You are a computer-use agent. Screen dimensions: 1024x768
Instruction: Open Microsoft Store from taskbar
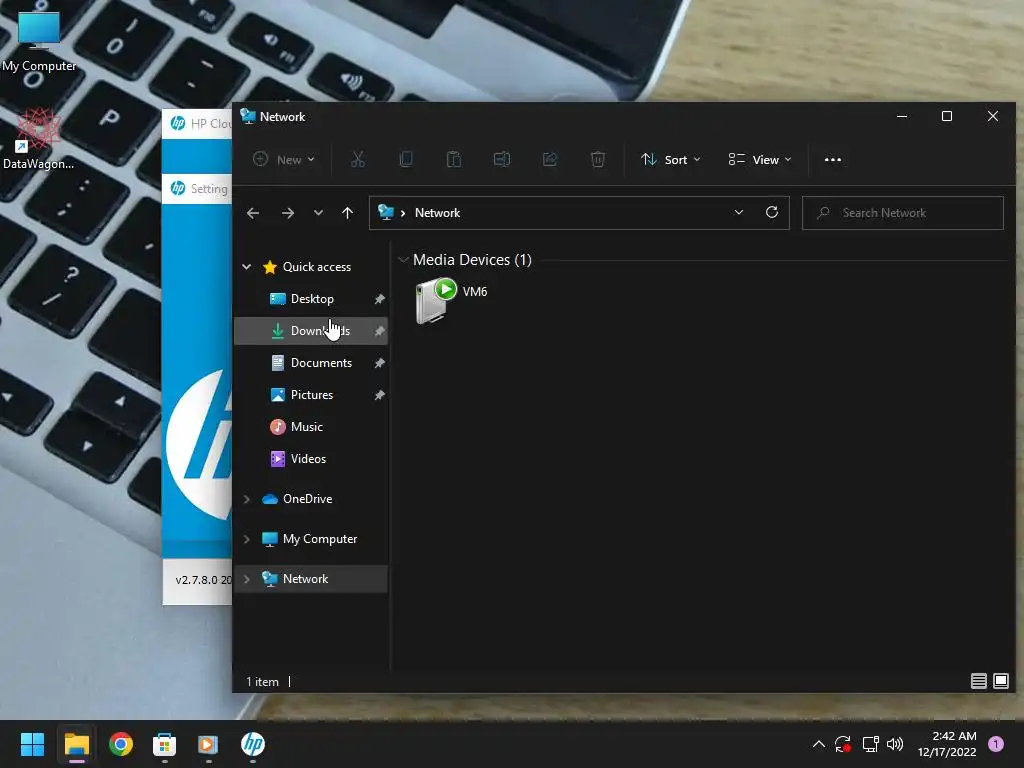(x=165, y=744)
